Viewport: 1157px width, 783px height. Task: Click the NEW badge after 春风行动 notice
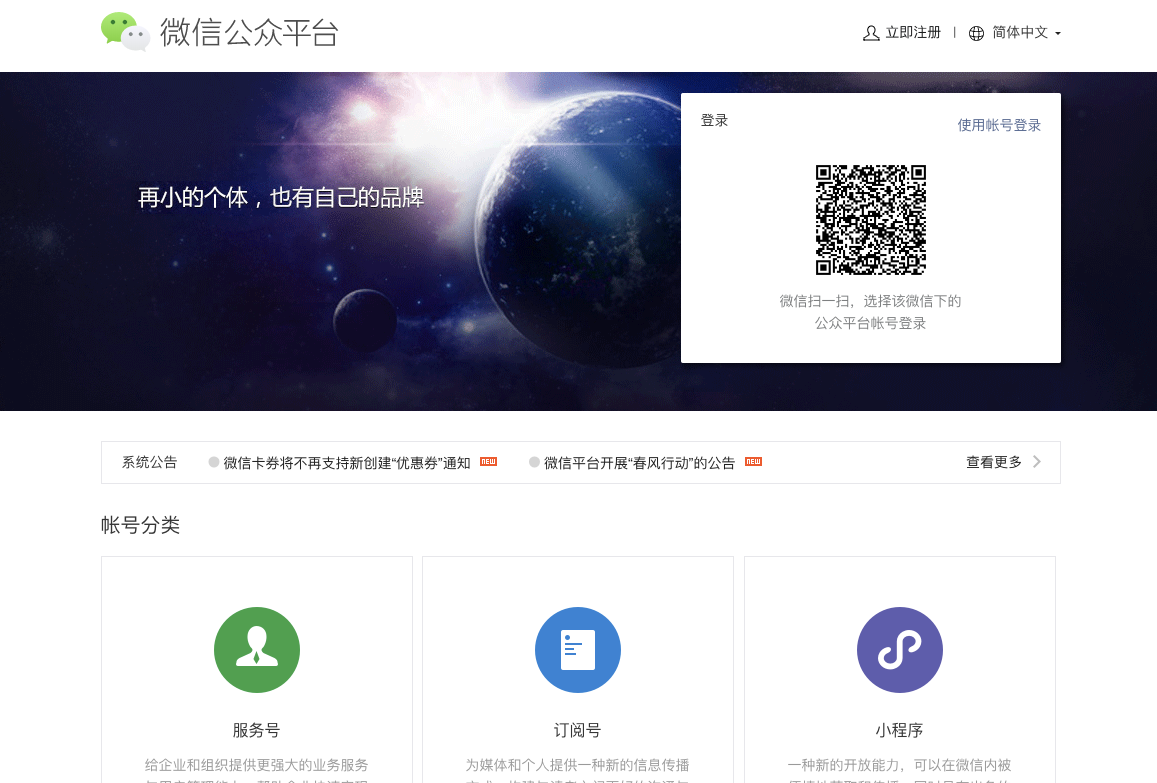[753, 462]
